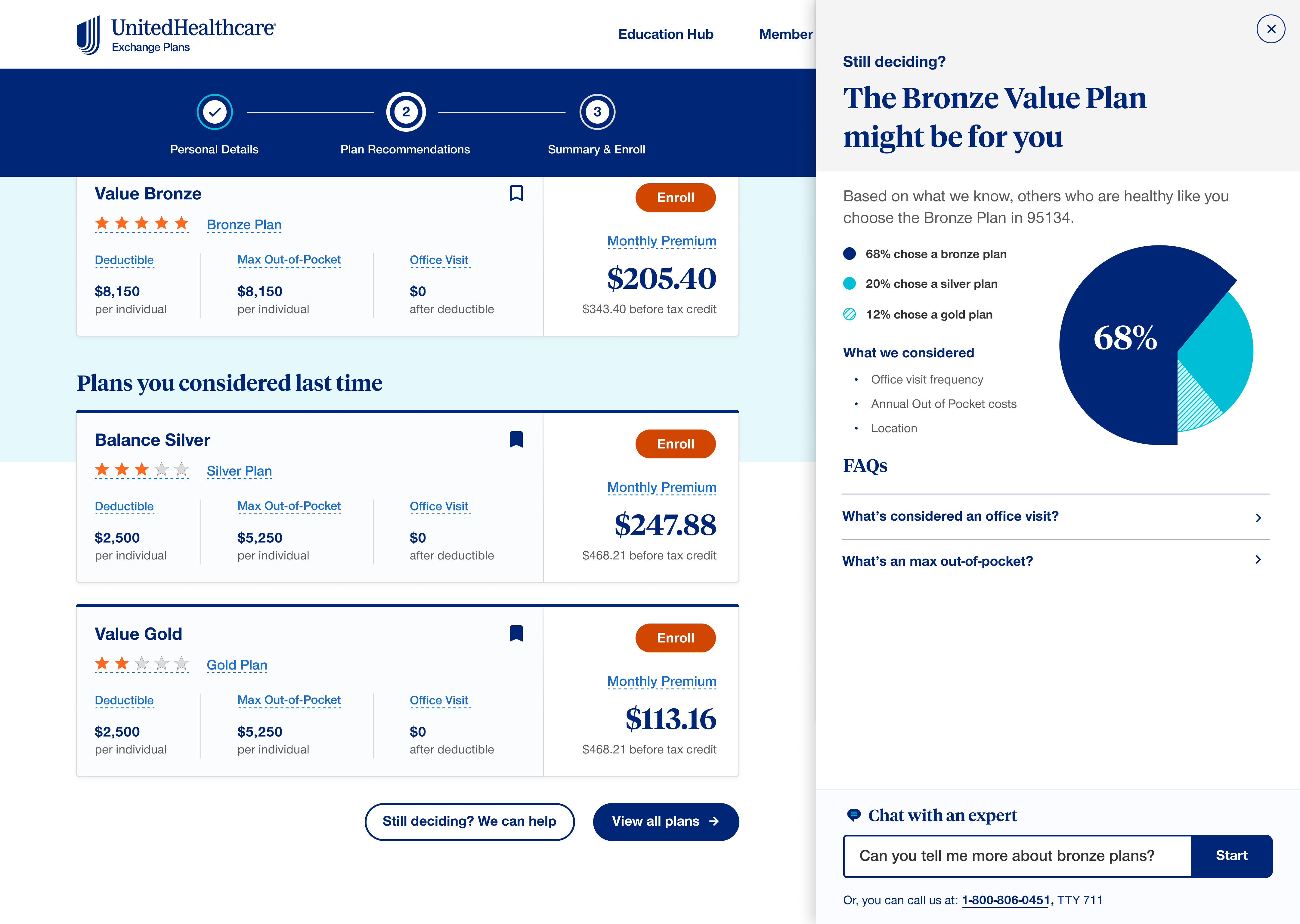
Task: Click Still deciding? We can help
Action: click(x=469, y=821)
